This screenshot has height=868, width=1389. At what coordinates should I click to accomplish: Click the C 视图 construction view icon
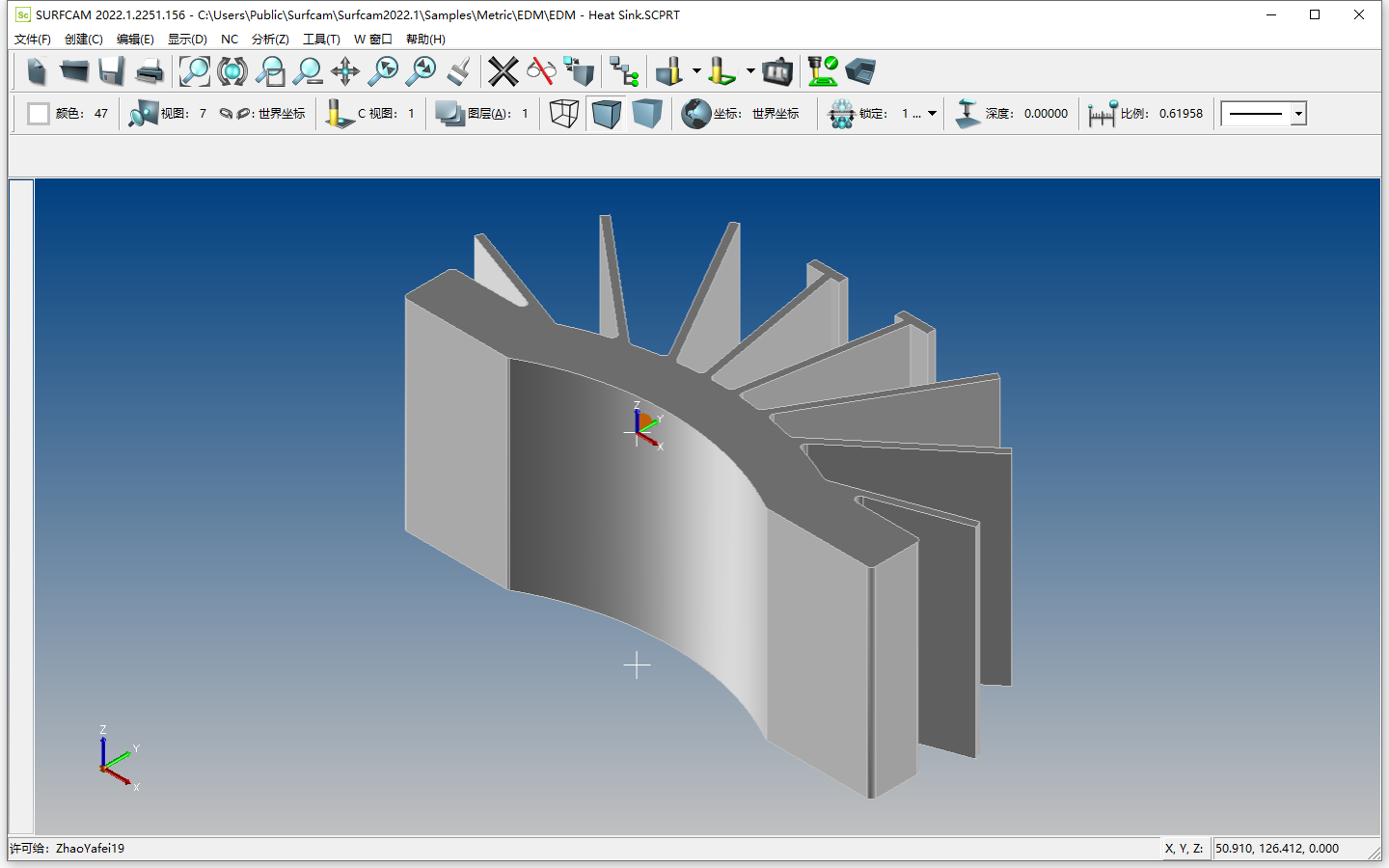(x=340, y=114)
